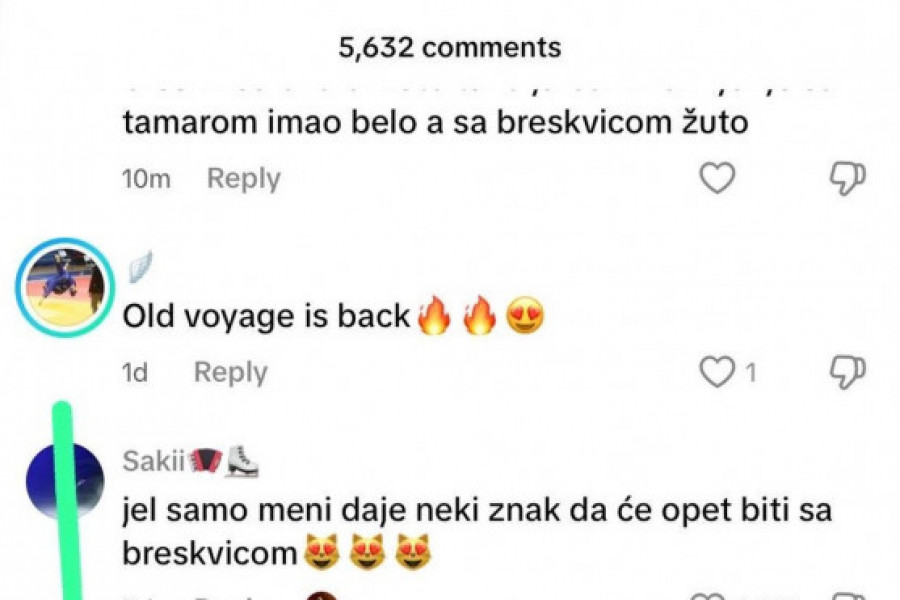Click the '10m' comment timestamp
This screenshot has height=600, width=900.
[146, 179]
